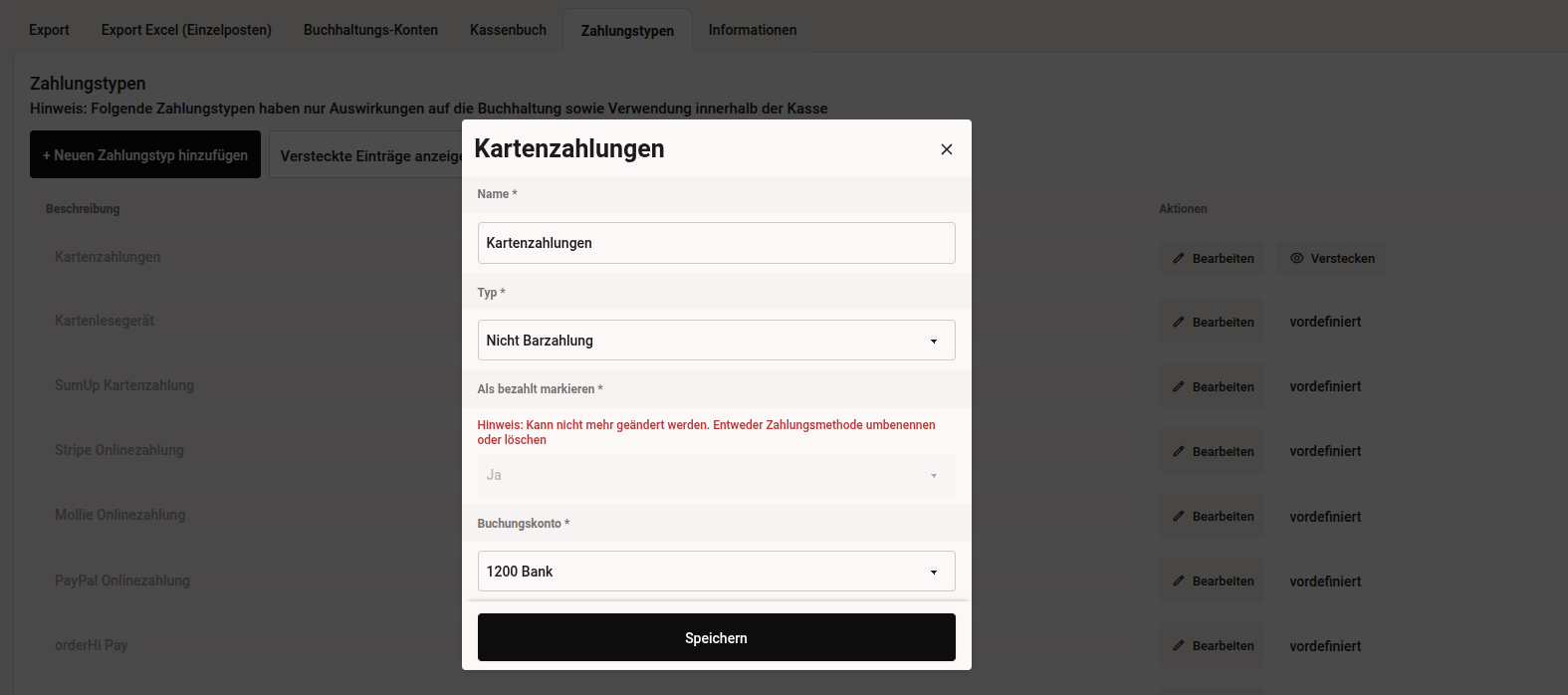Click pencil icon in orderHi Pay row

pyautogui.click(x=1179, y=646)
